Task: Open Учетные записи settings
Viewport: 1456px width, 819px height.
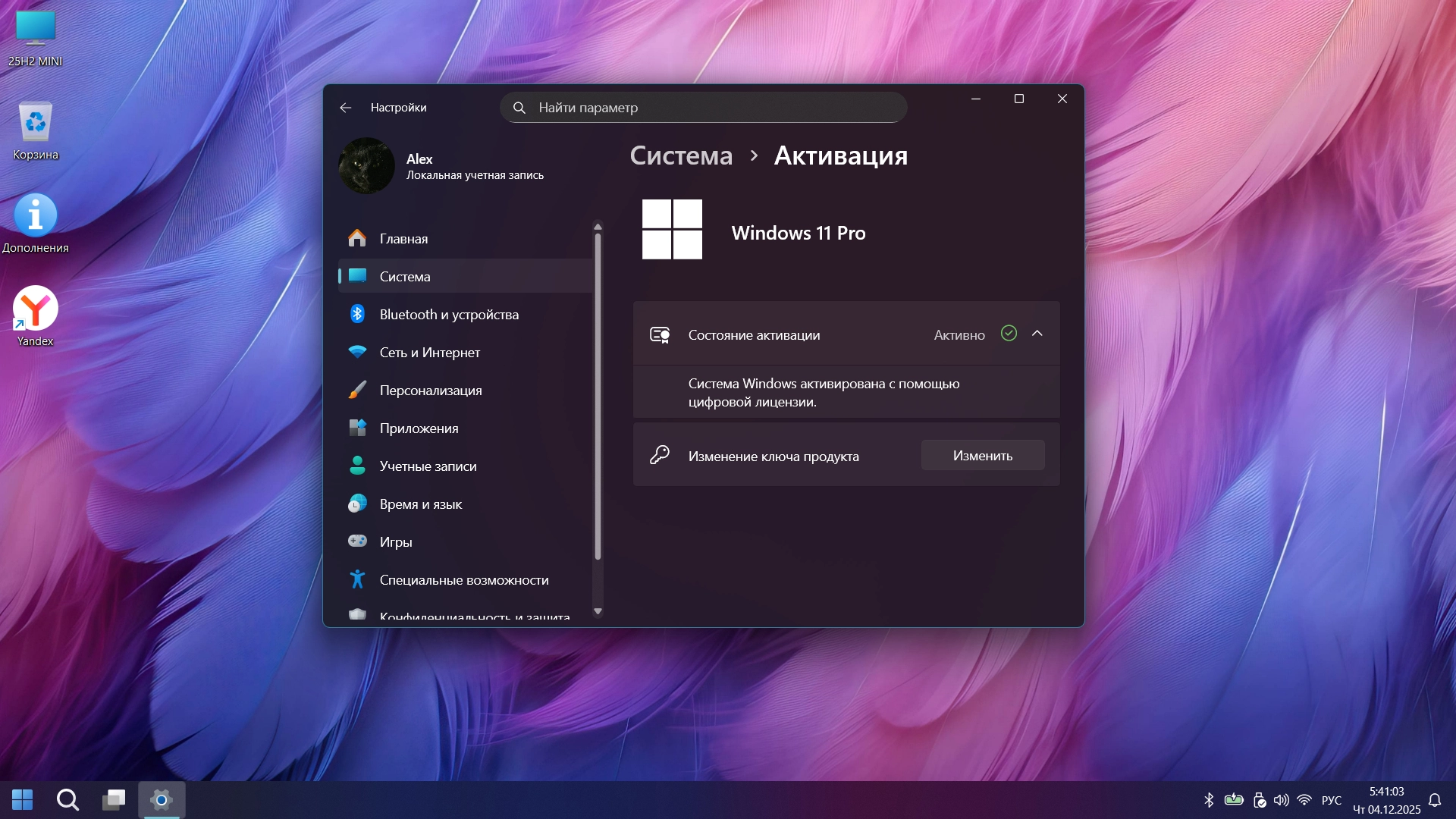Action: tap(428, 466)
